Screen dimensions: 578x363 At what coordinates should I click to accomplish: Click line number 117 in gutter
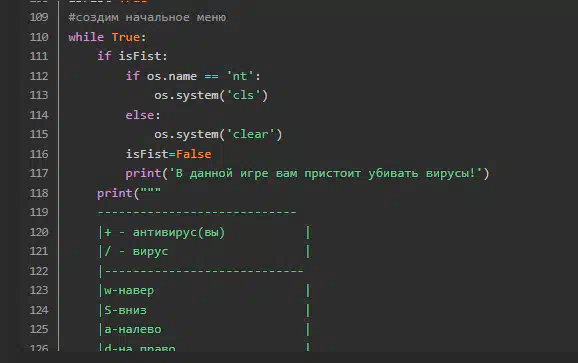click(39, 173)
